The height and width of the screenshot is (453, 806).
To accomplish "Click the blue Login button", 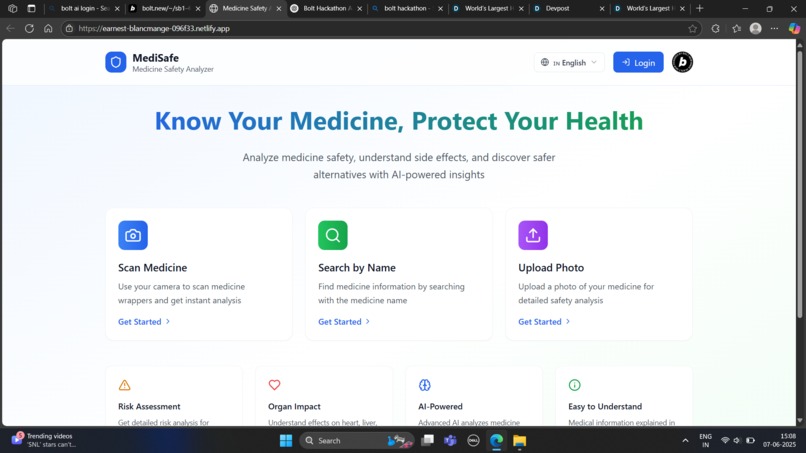I will (638, 62).
